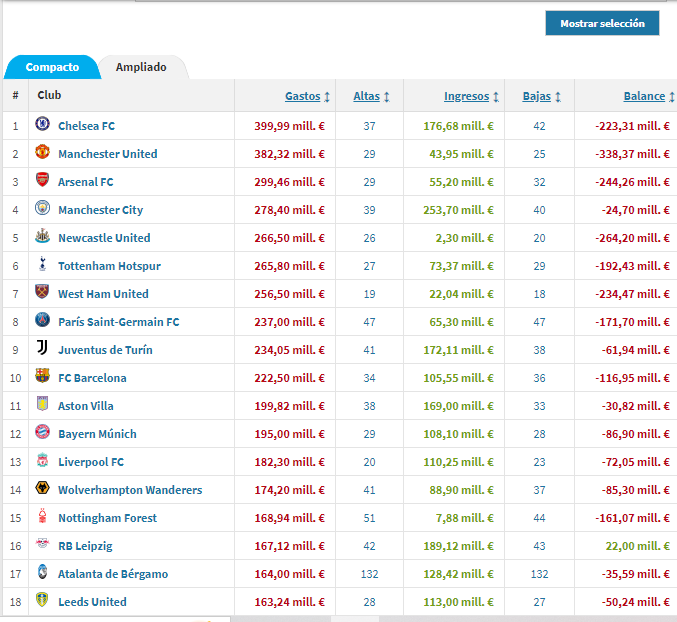The width and height of the screenshot is (677, 622).
Task: Click the Bayern Múnich crest icon
Action: (42, 432)
